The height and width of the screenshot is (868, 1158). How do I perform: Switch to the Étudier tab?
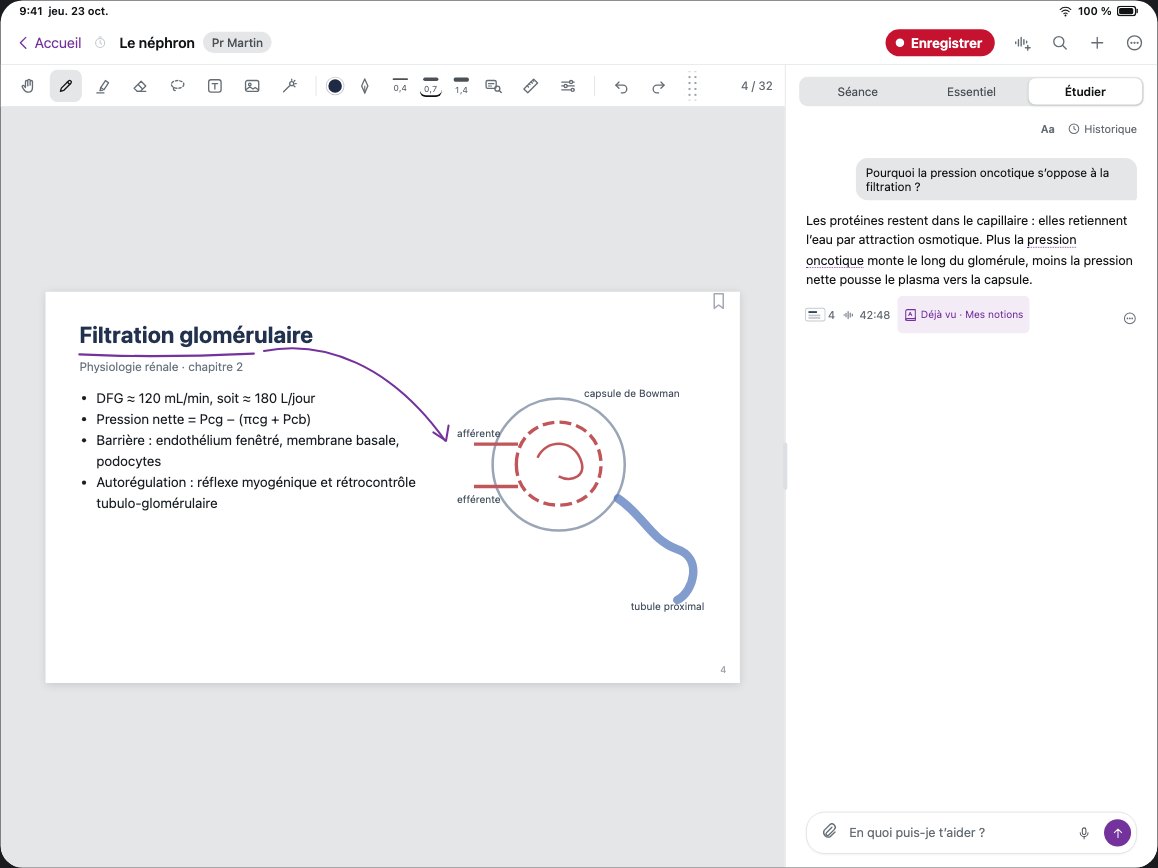[x=1085, y=92]
